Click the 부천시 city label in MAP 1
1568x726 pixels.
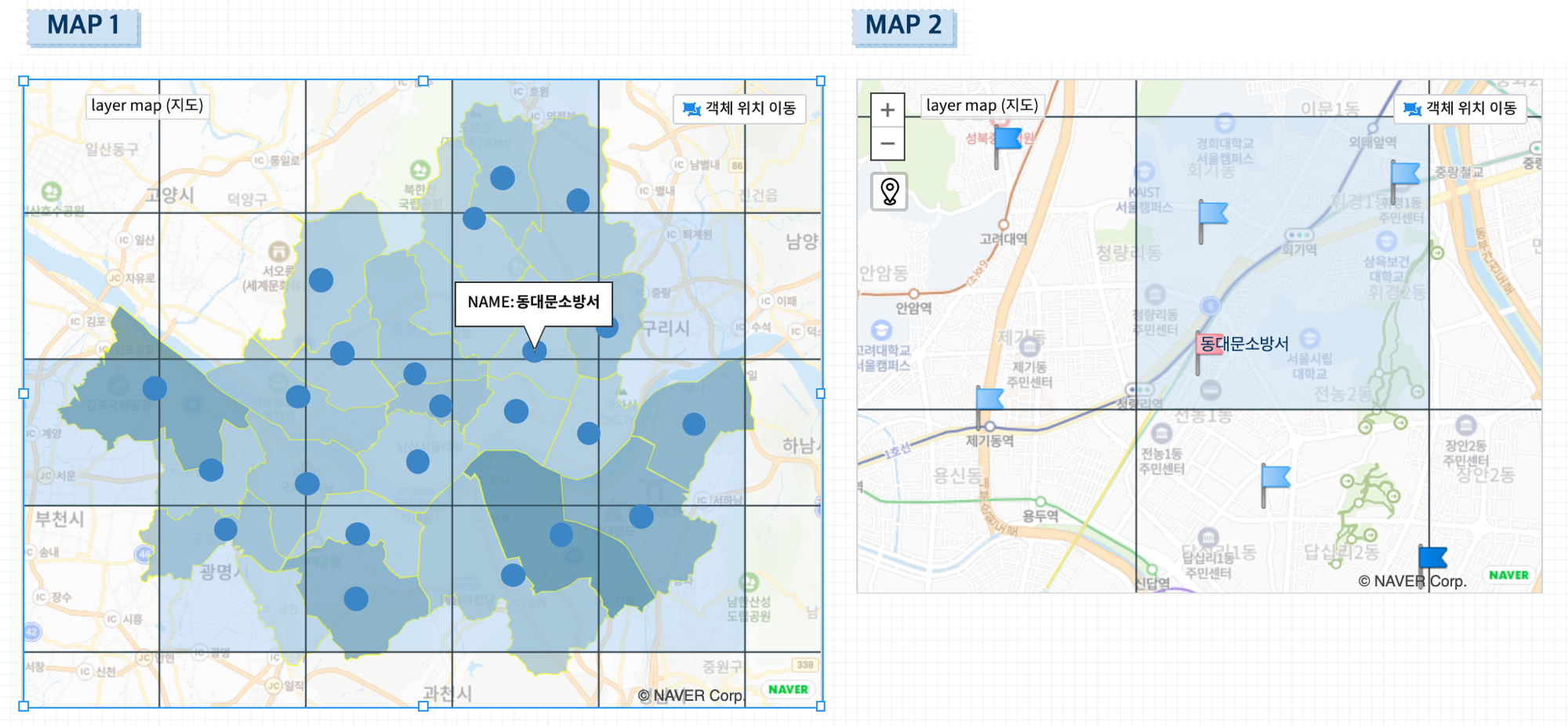click(59, 518)
